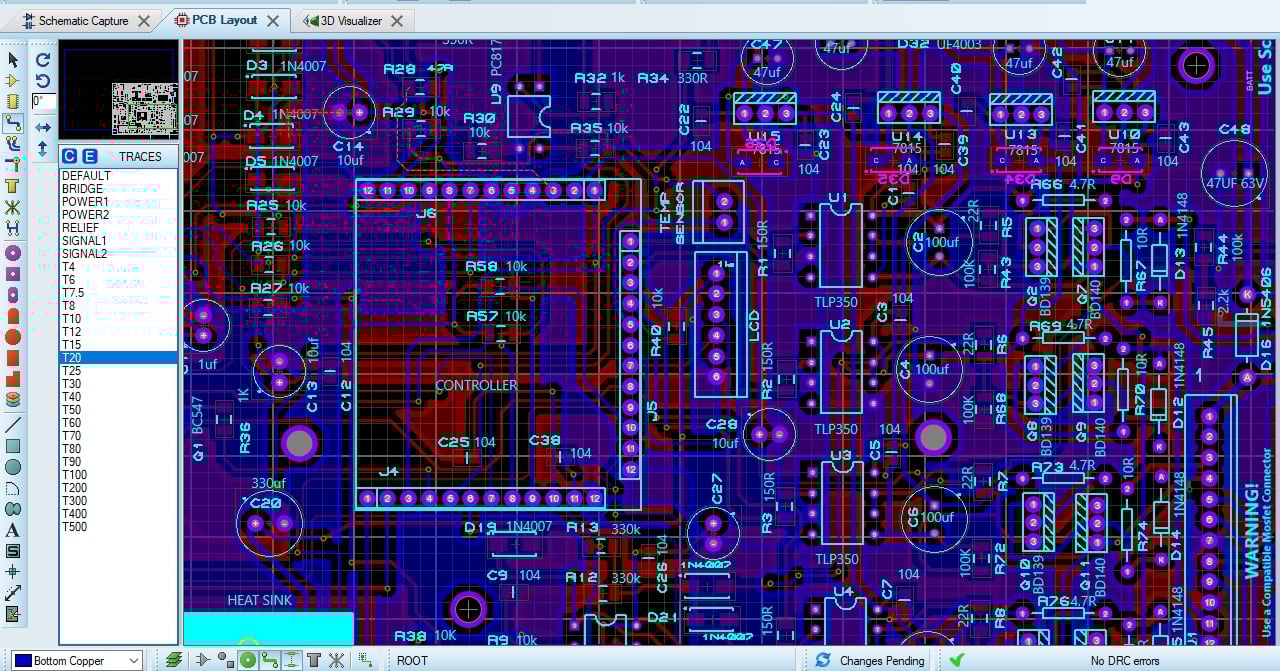Select POWER1 trace style
The height and width of the screenshot is (671, 1280).
(118, 202)
